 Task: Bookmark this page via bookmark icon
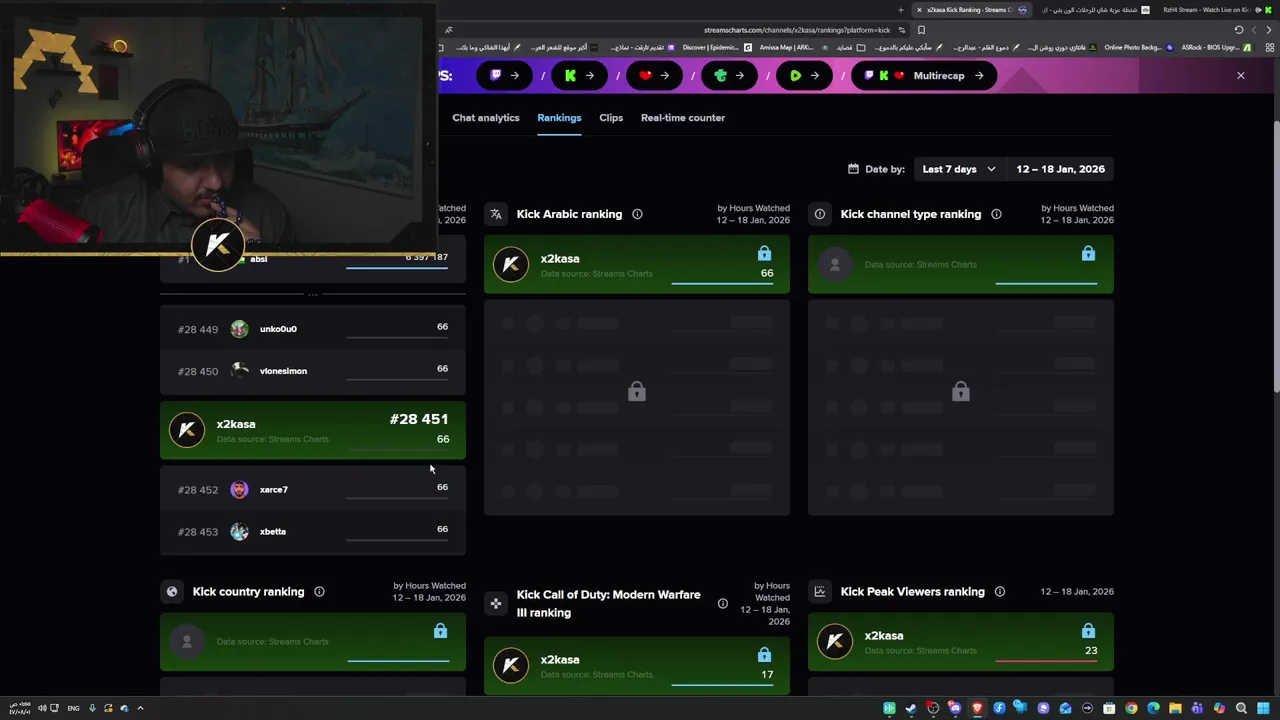[921, 30]
